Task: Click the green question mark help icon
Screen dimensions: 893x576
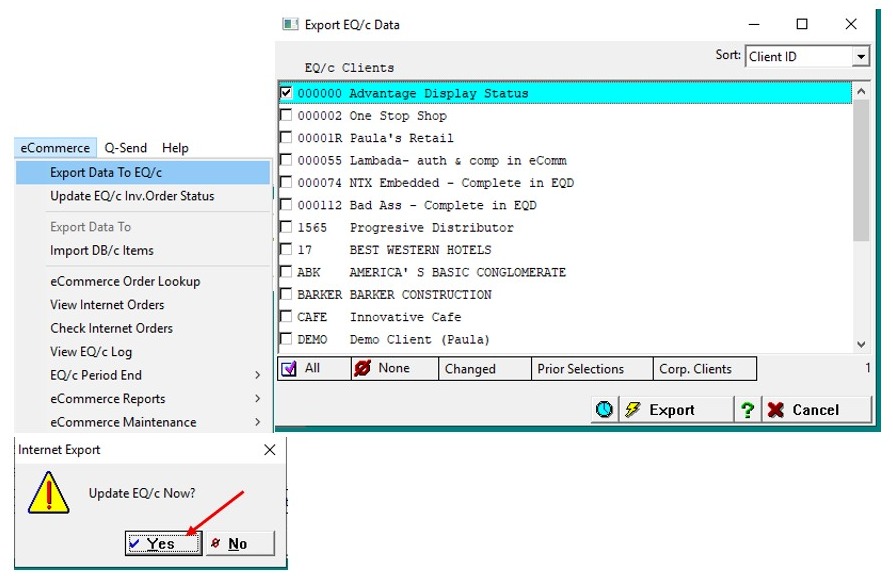Action: coord(747,409)
